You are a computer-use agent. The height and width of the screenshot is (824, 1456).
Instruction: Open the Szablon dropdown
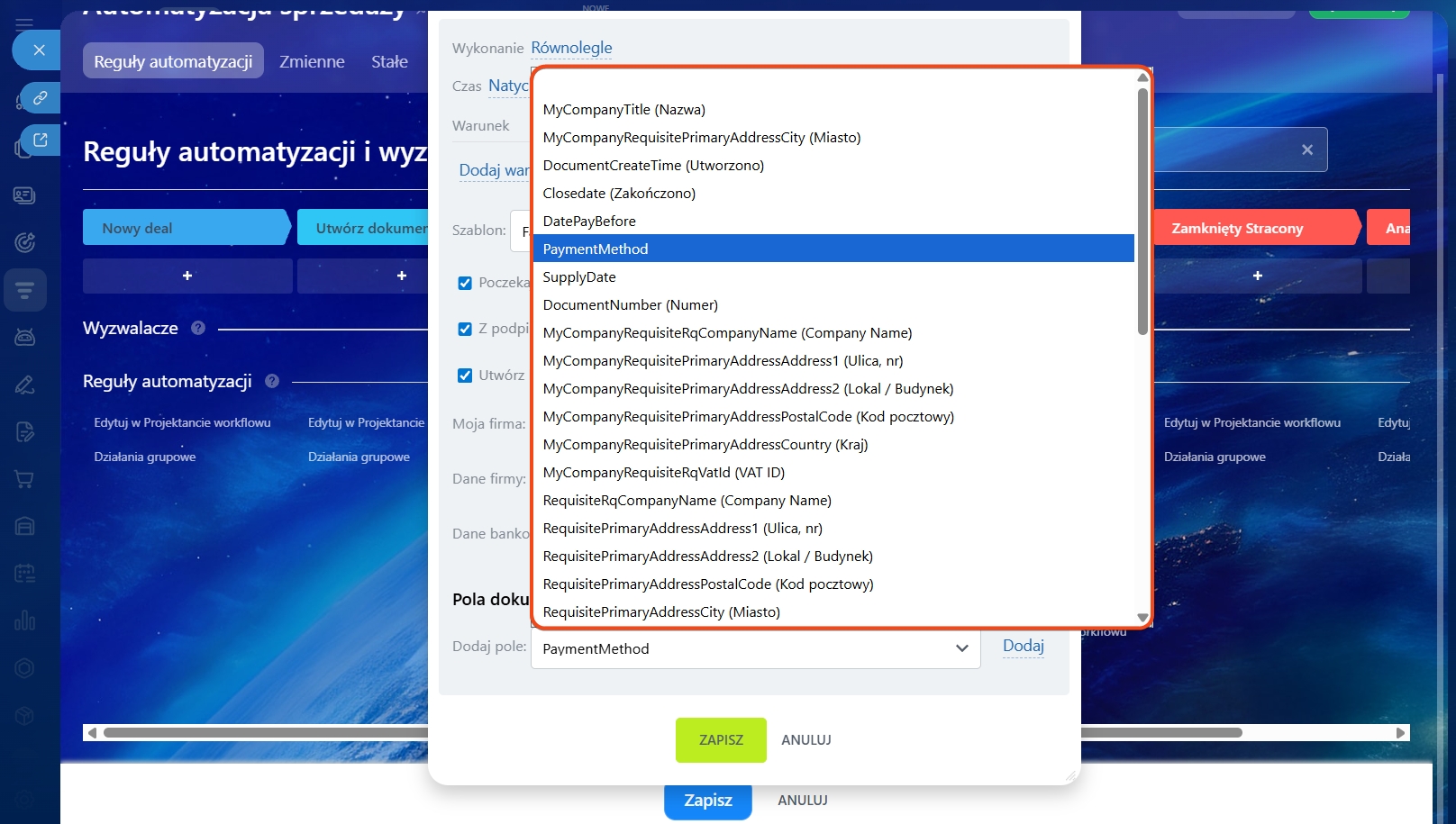point(522,231)
